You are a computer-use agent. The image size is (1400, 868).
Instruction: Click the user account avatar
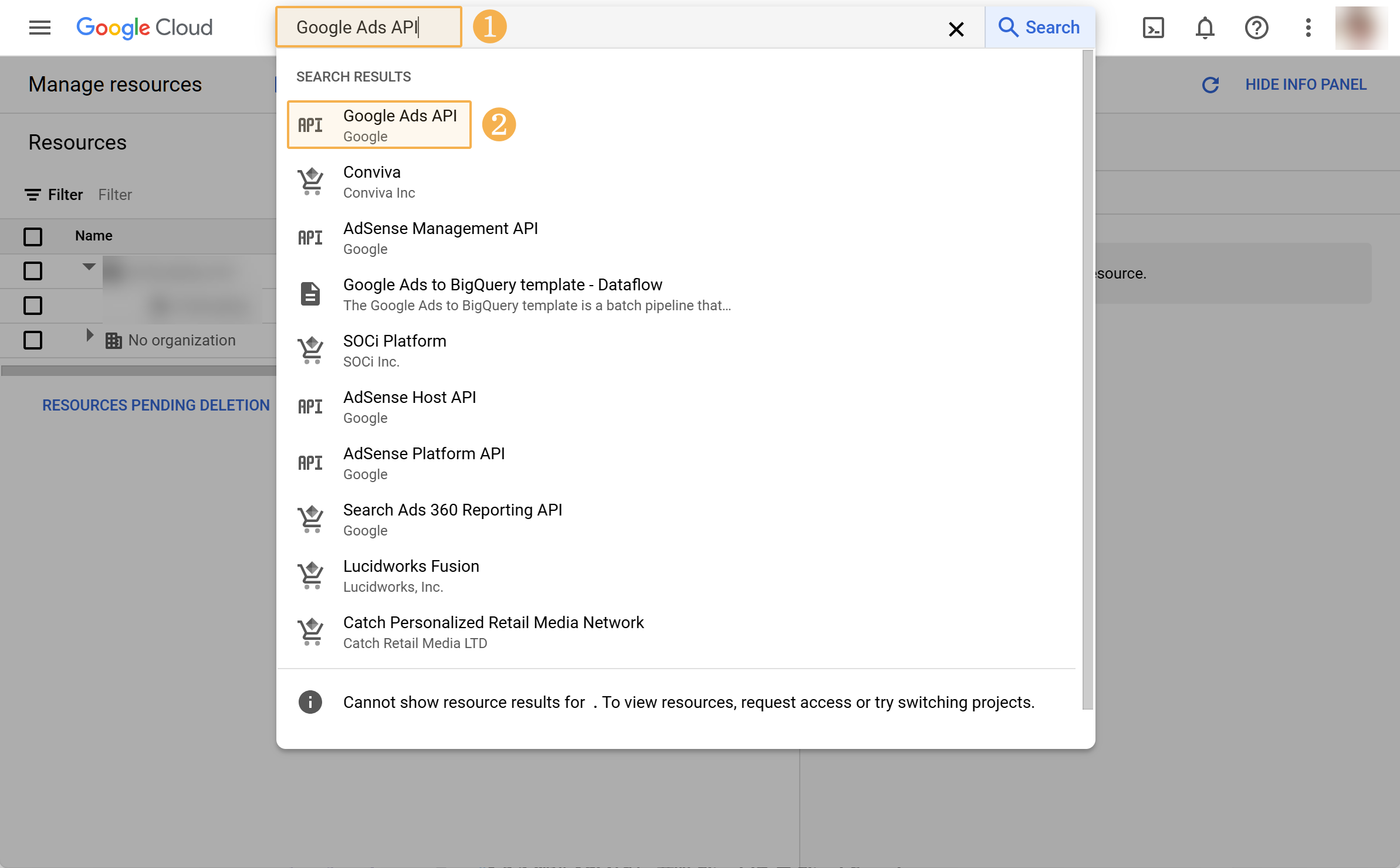coord(1360,28)
